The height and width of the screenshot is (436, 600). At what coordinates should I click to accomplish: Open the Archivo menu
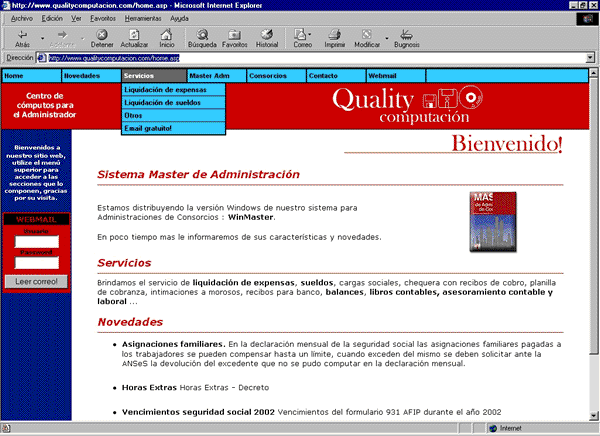(21, 18)
